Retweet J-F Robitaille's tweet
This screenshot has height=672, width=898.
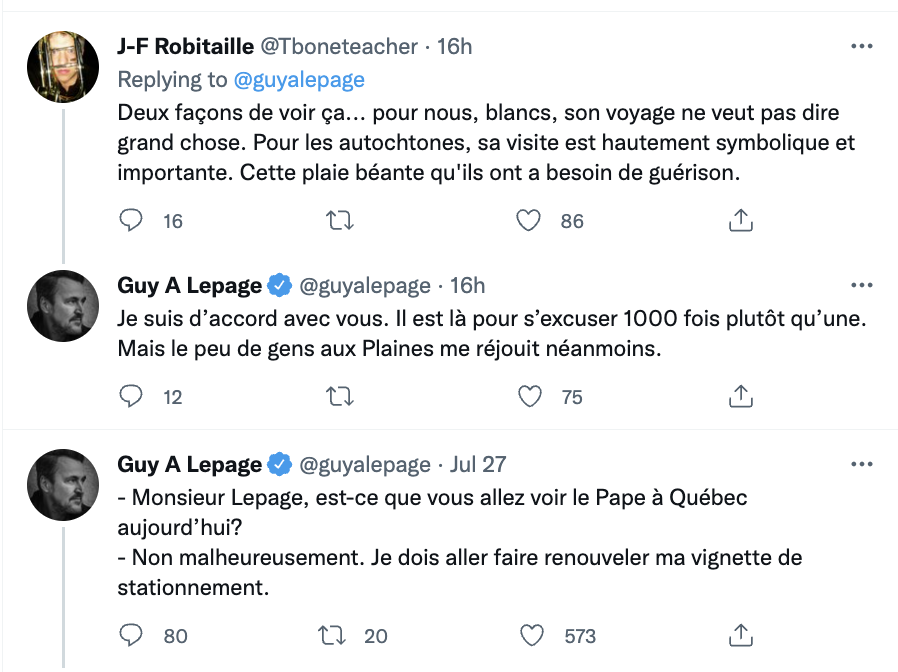[341, 221]
